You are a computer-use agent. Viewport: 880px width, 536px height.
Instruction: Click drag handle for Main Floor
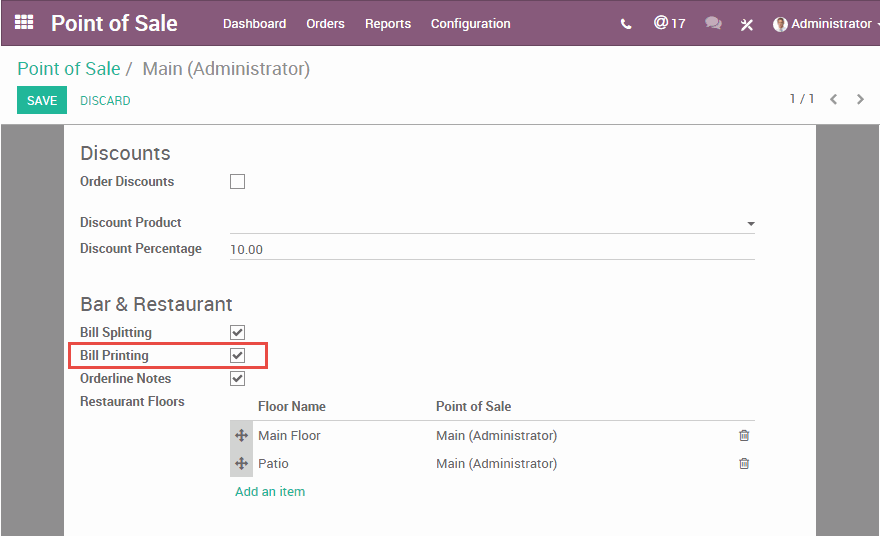[x=241, y=436]
